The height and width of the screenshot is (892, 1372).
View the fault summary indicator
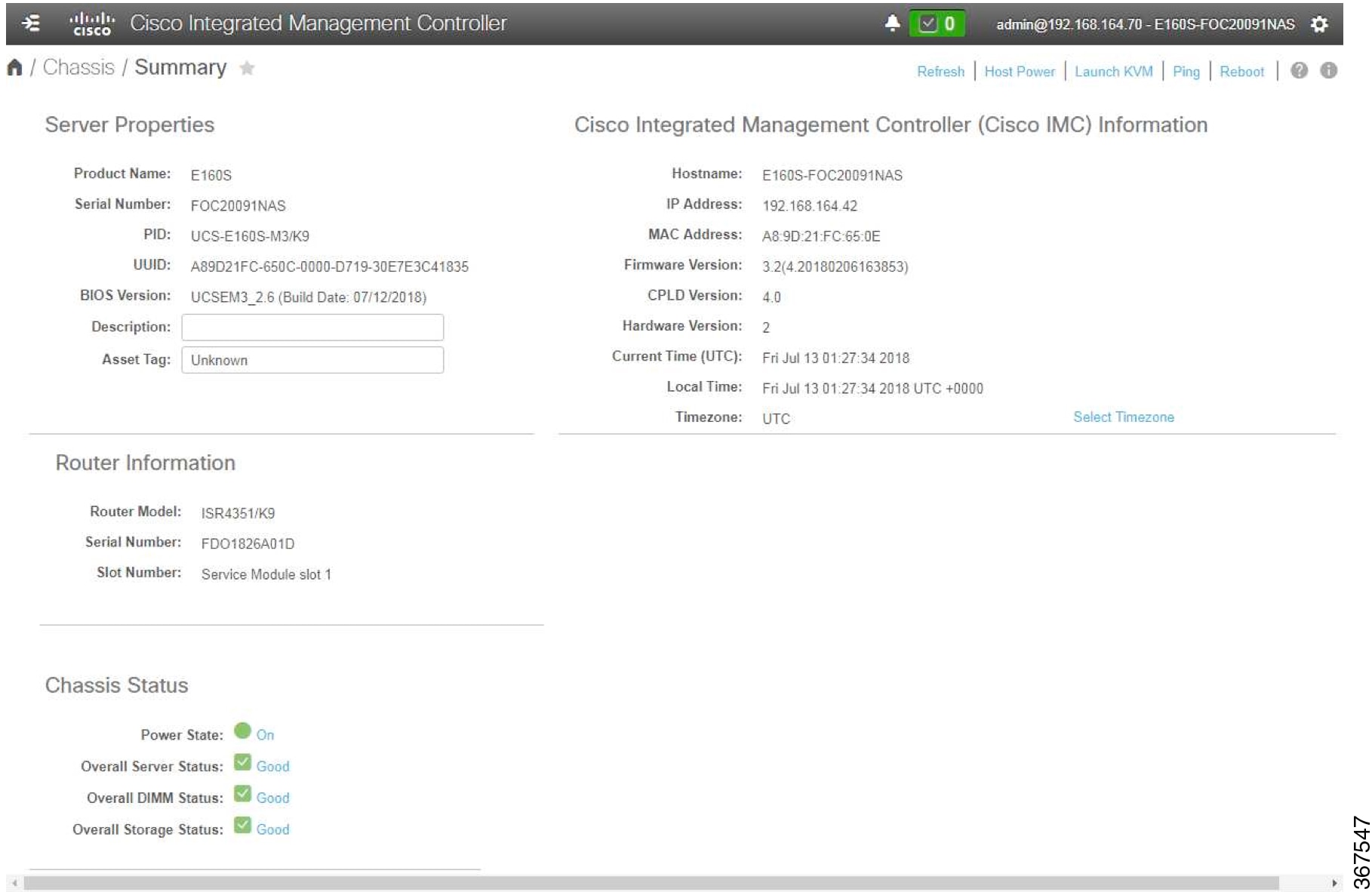[x=937, y=23]
